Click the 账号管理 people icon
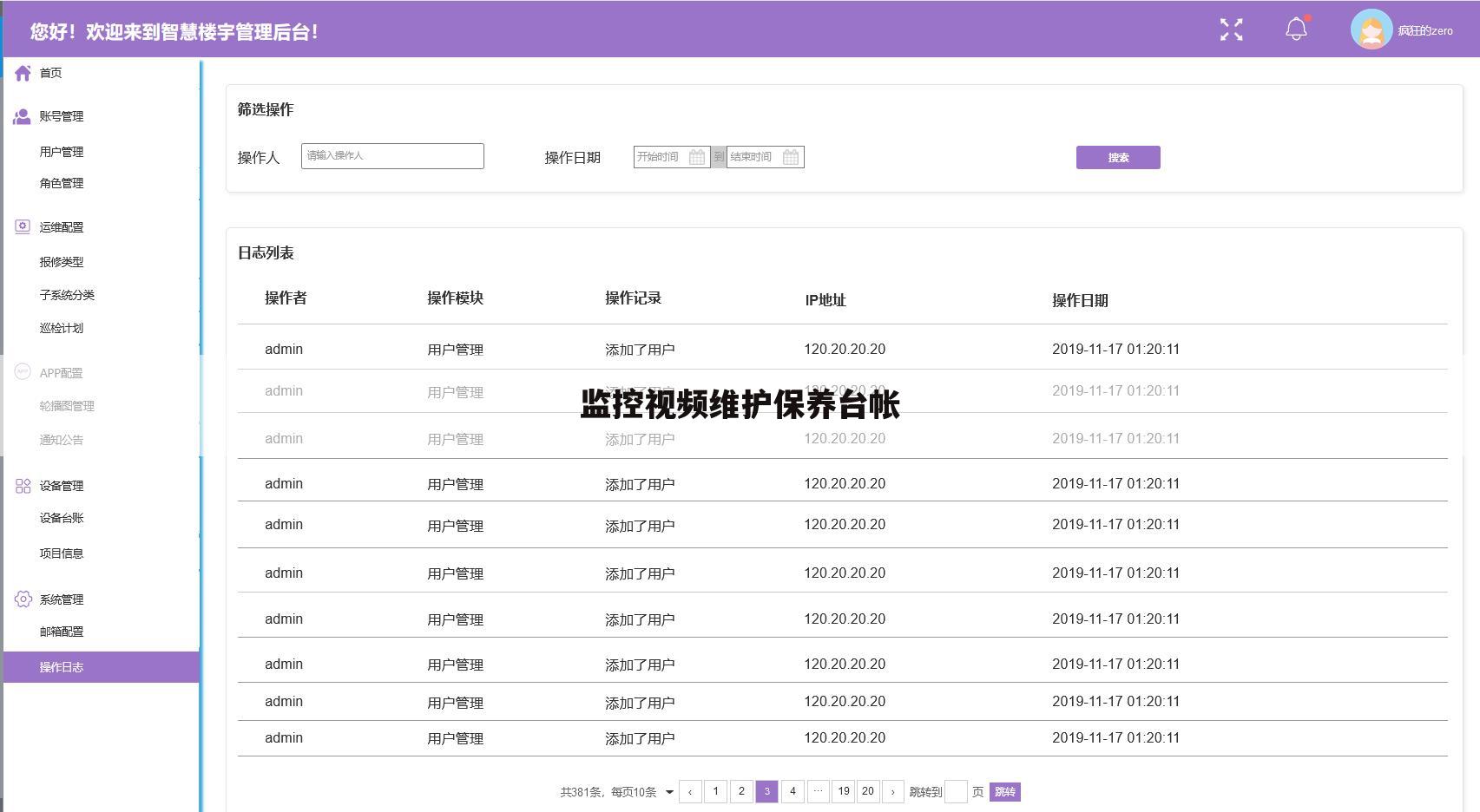 [23, 116]
